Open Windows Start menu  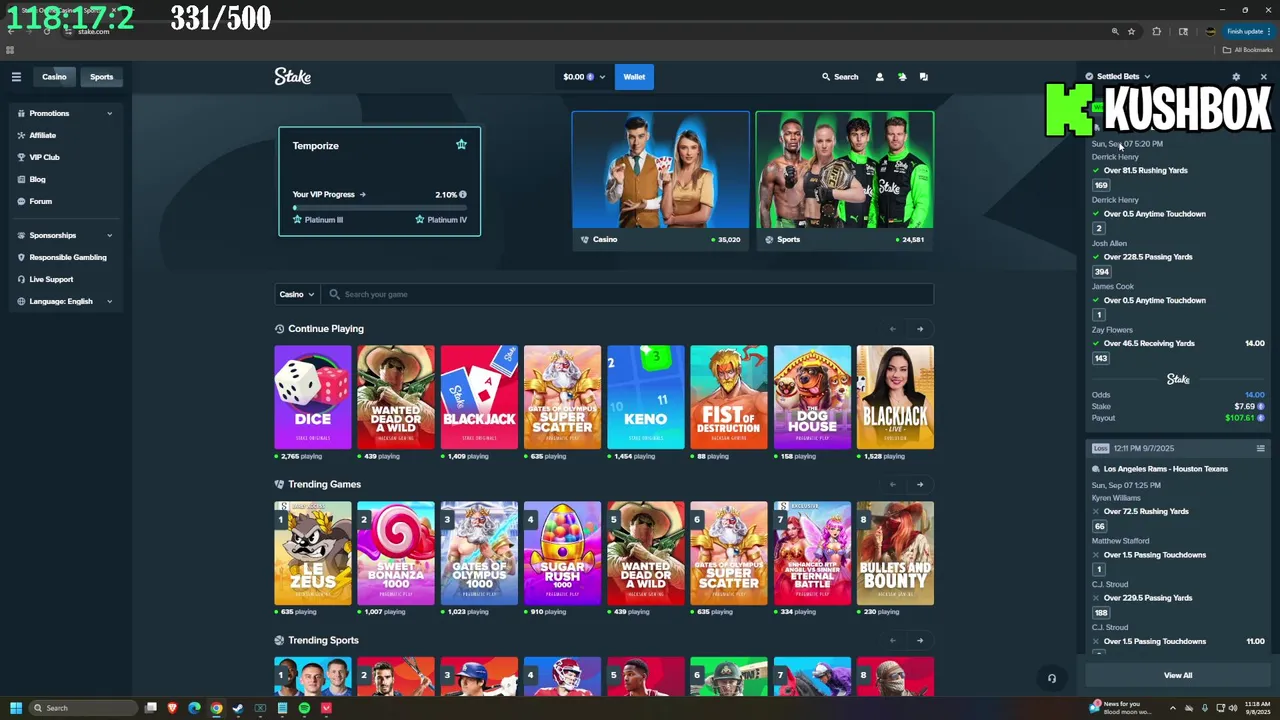pos(16,708)
